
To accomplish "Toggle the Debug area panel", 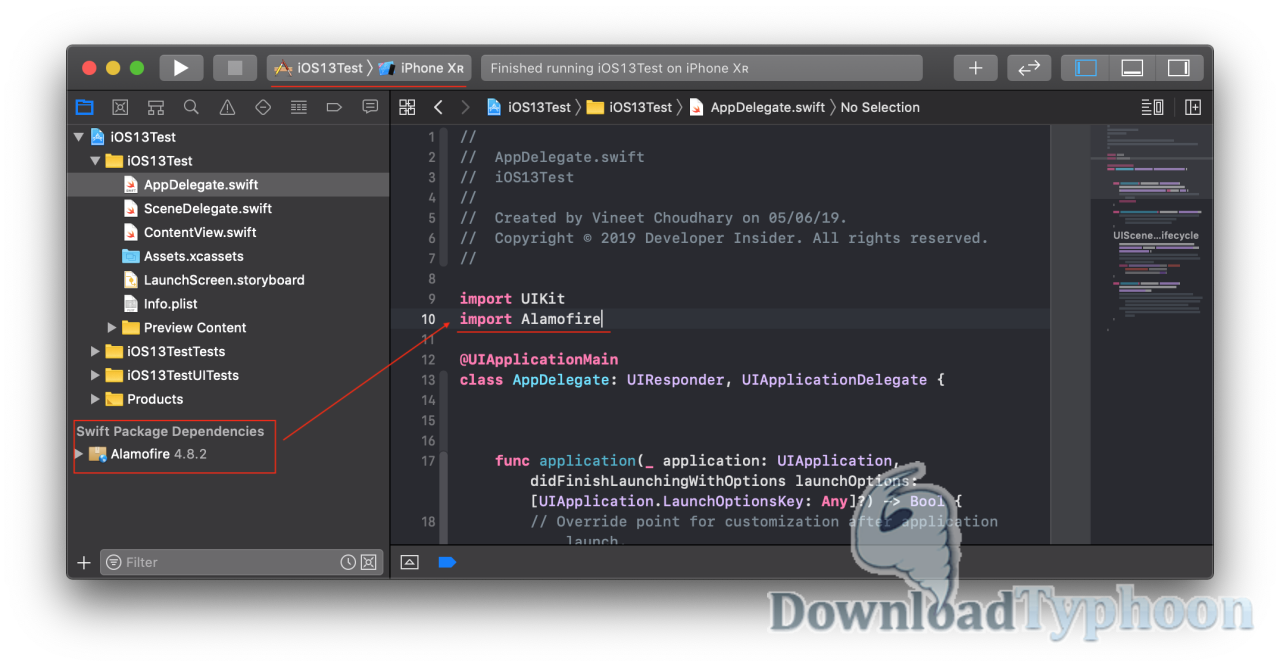I will (1133, 68).
